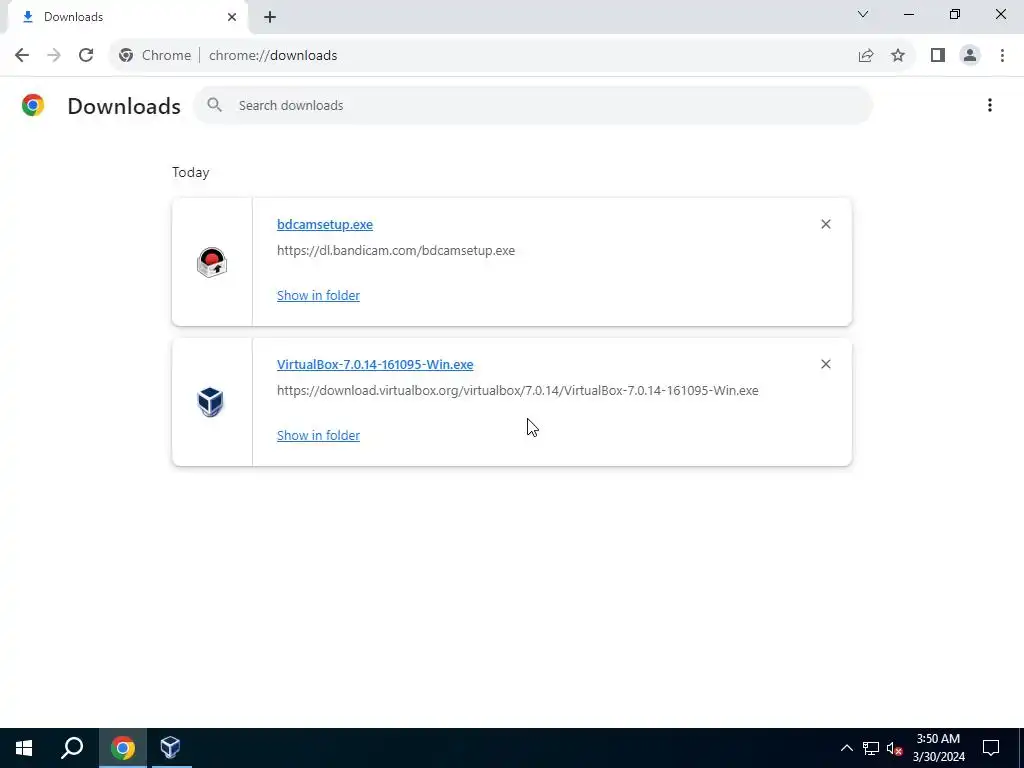Click the Chrome taskbar icon
The width and height of the screenshot is (1024, 768).
(x=123, y=748)
